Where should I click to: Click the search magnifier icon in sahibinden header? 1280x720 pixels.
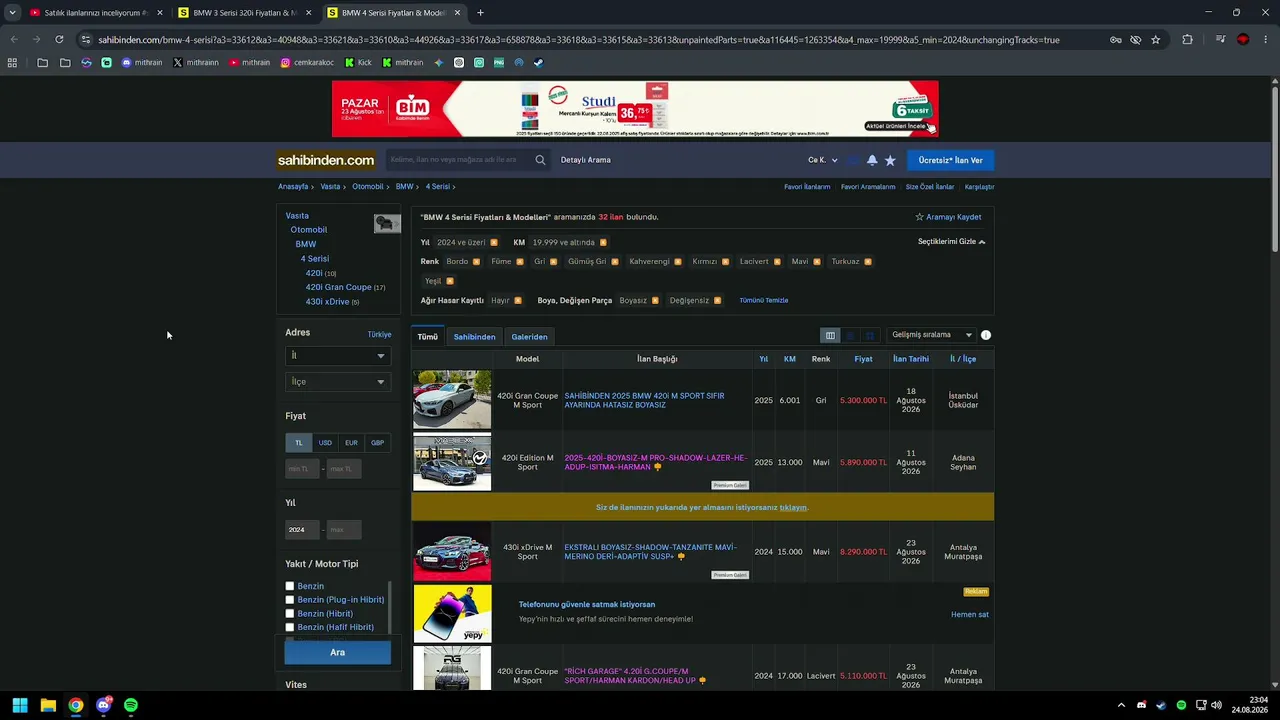540,160
